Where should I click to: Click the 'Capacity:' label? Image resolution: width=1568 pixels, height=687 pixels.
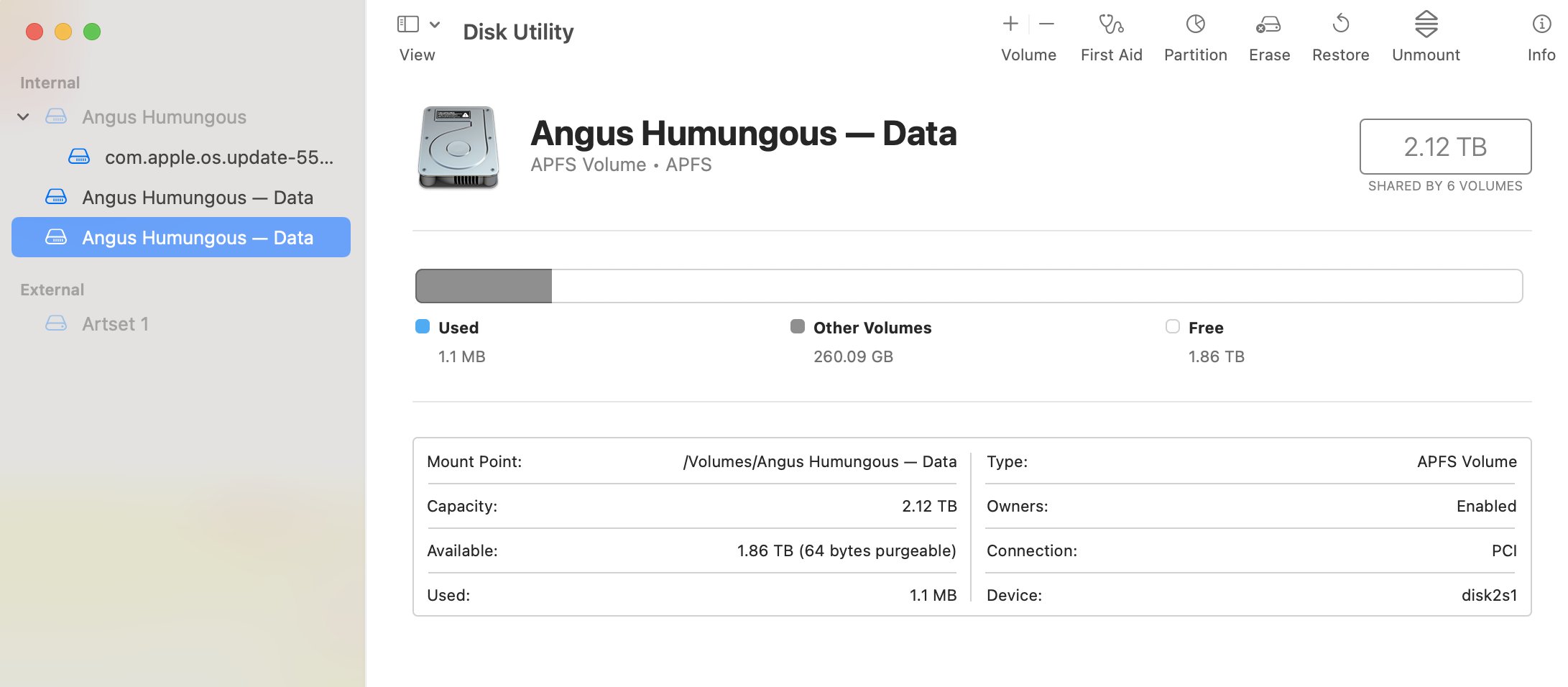coord(462,506)
